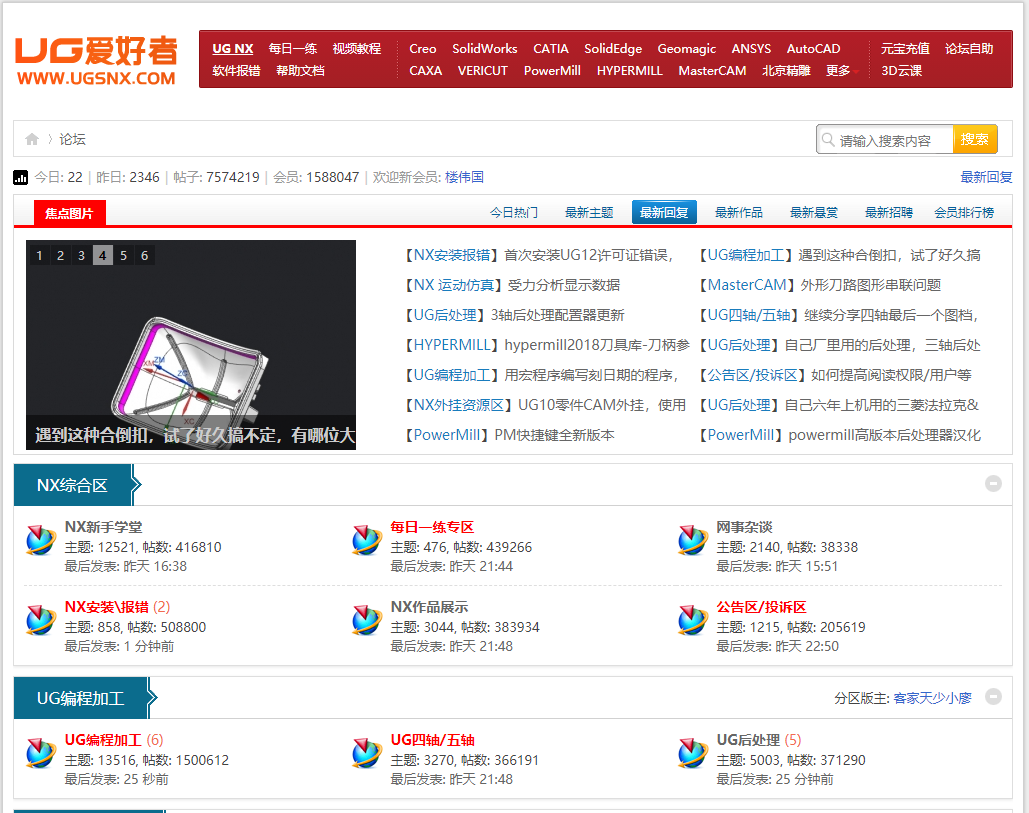Open CAXA navigation item
The image size is (1029, 813).
(x=425, y=70)
